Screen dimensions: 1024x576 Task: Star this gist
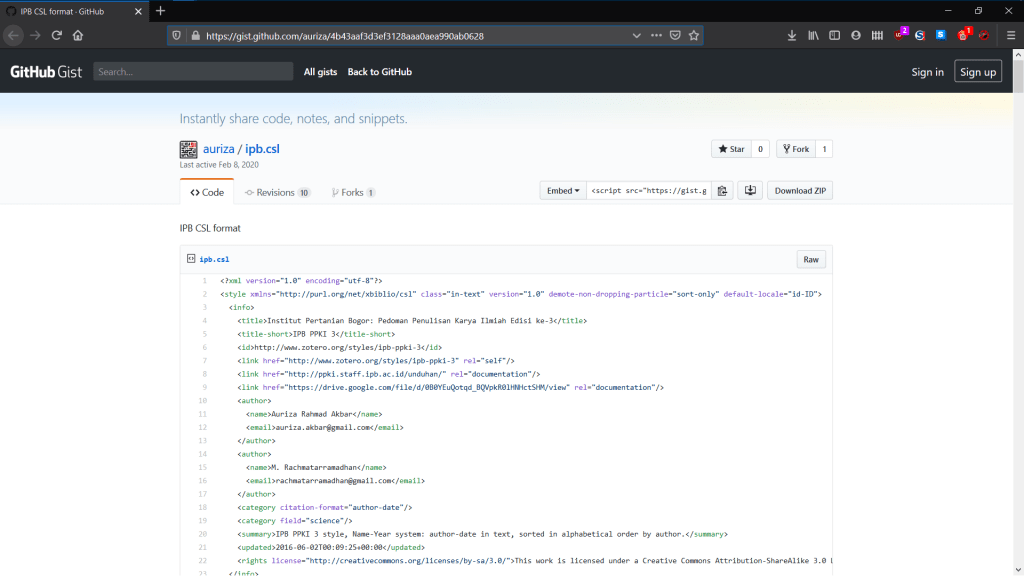click(729, 149)
